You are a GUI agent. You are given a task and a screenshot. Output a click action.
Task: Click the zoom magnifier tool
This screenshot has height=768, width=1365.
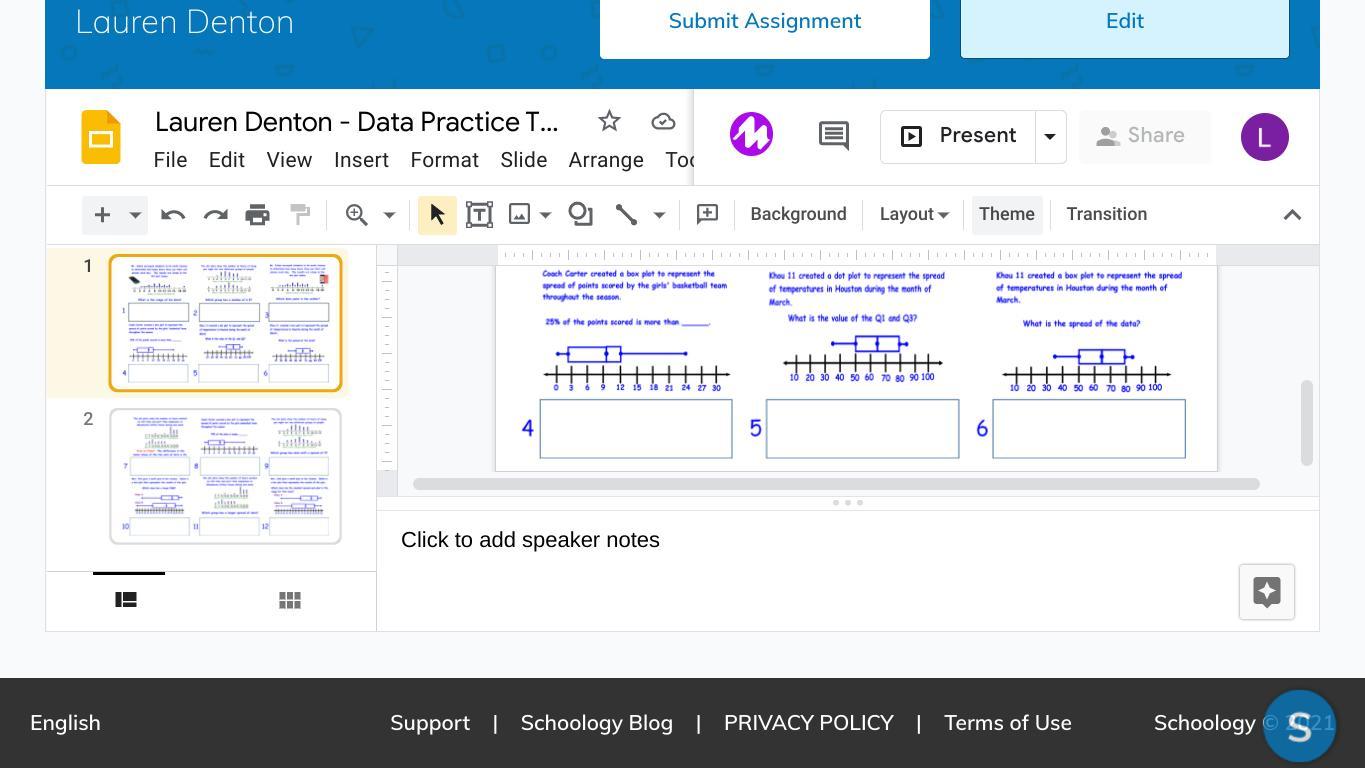357,215
